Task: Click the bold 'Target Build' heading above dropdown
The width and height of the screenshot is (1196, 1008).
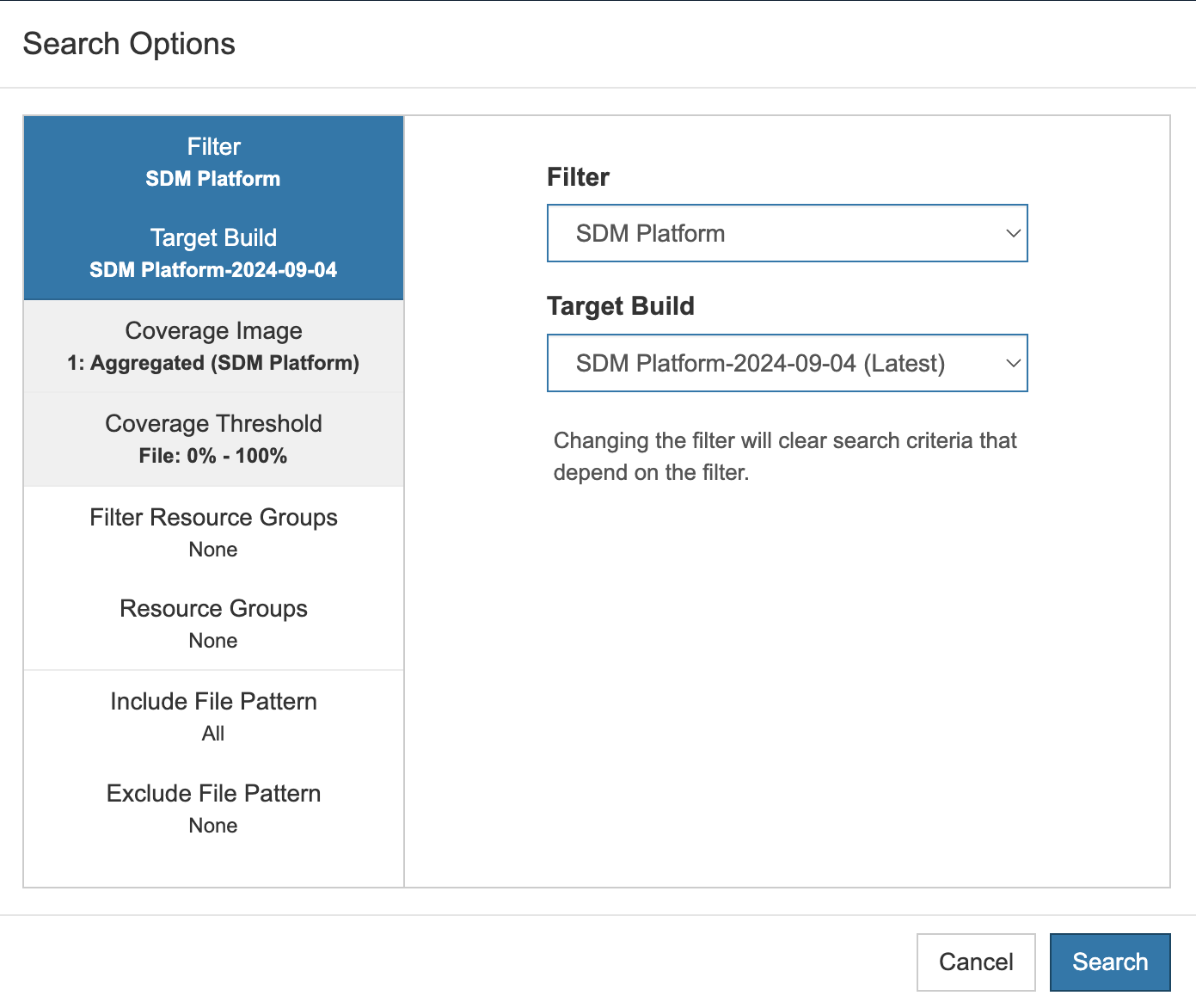Action: pyautogui.click(x=621, y=306)
